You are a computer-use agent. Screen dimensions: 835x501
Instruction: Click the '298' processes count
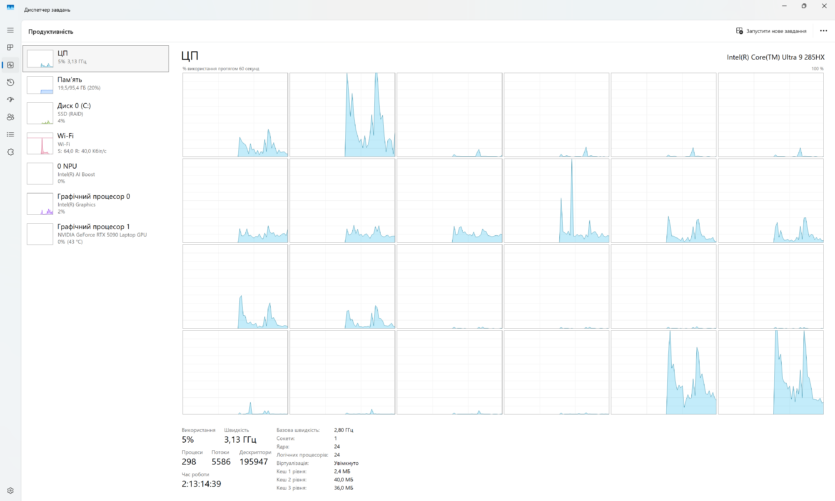(x=189, y=462)
